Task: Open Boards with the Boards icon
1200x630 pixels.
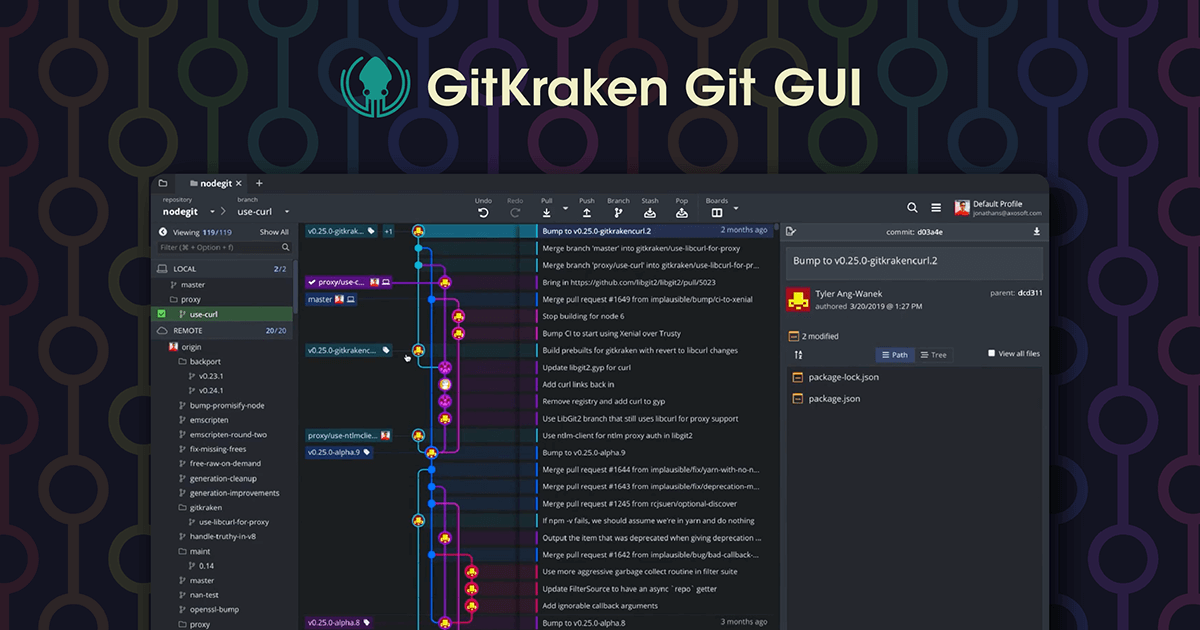Action: 716,213
